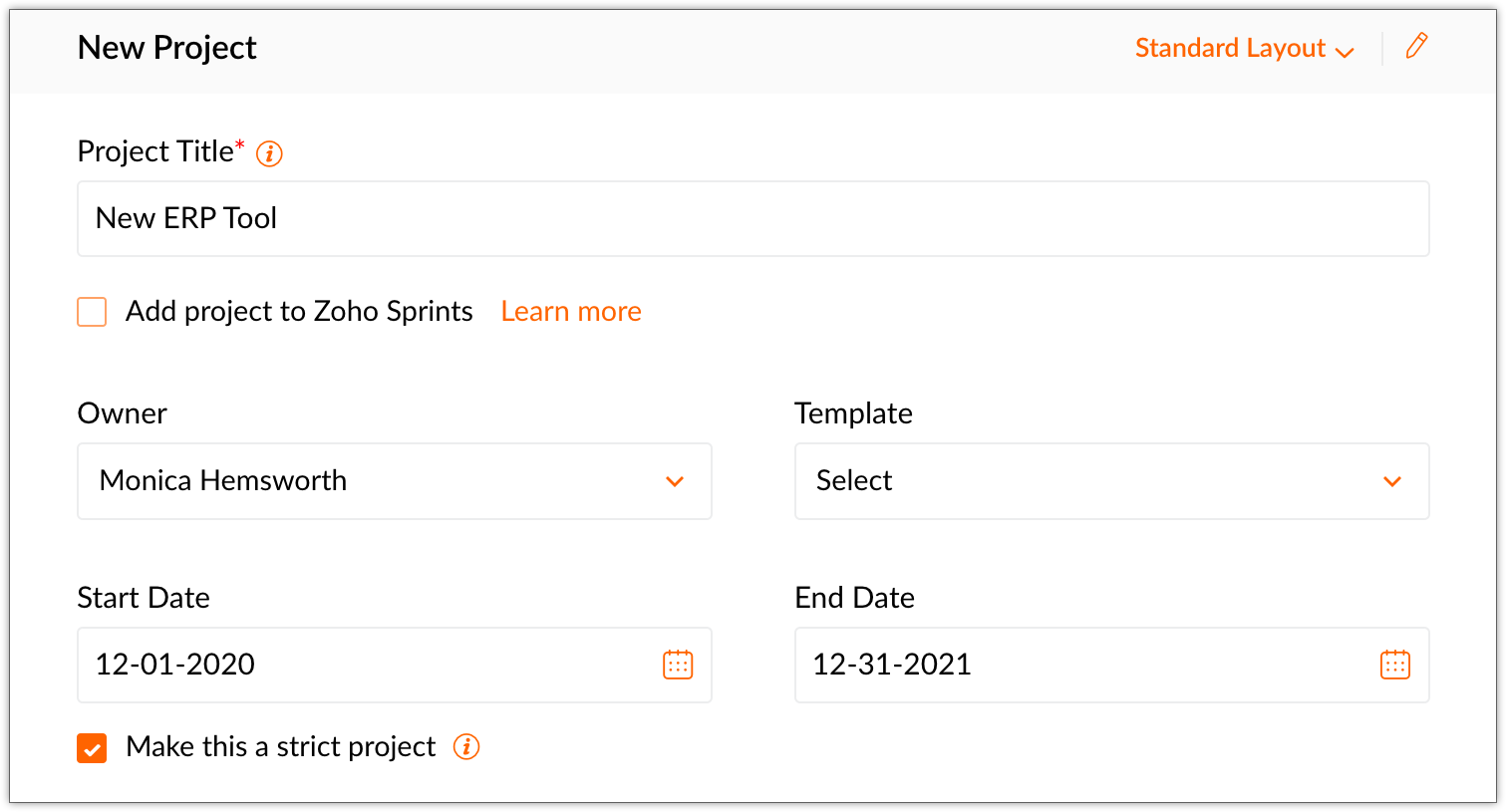Click info icon next to strict project
The width and height of the screenshot is (1506, 812).
pyautogui.click(x=466, y=746)
